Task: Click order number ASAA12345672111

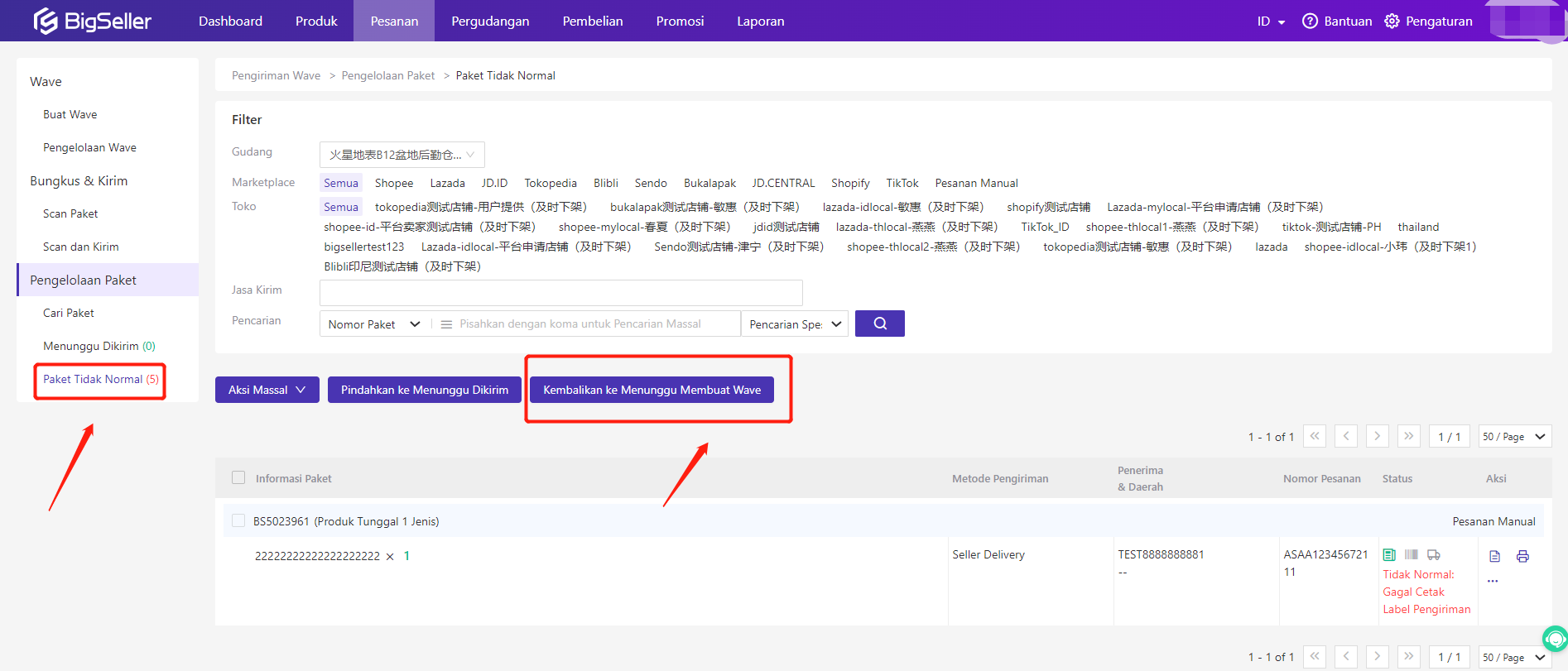Action: (1325, 563)
